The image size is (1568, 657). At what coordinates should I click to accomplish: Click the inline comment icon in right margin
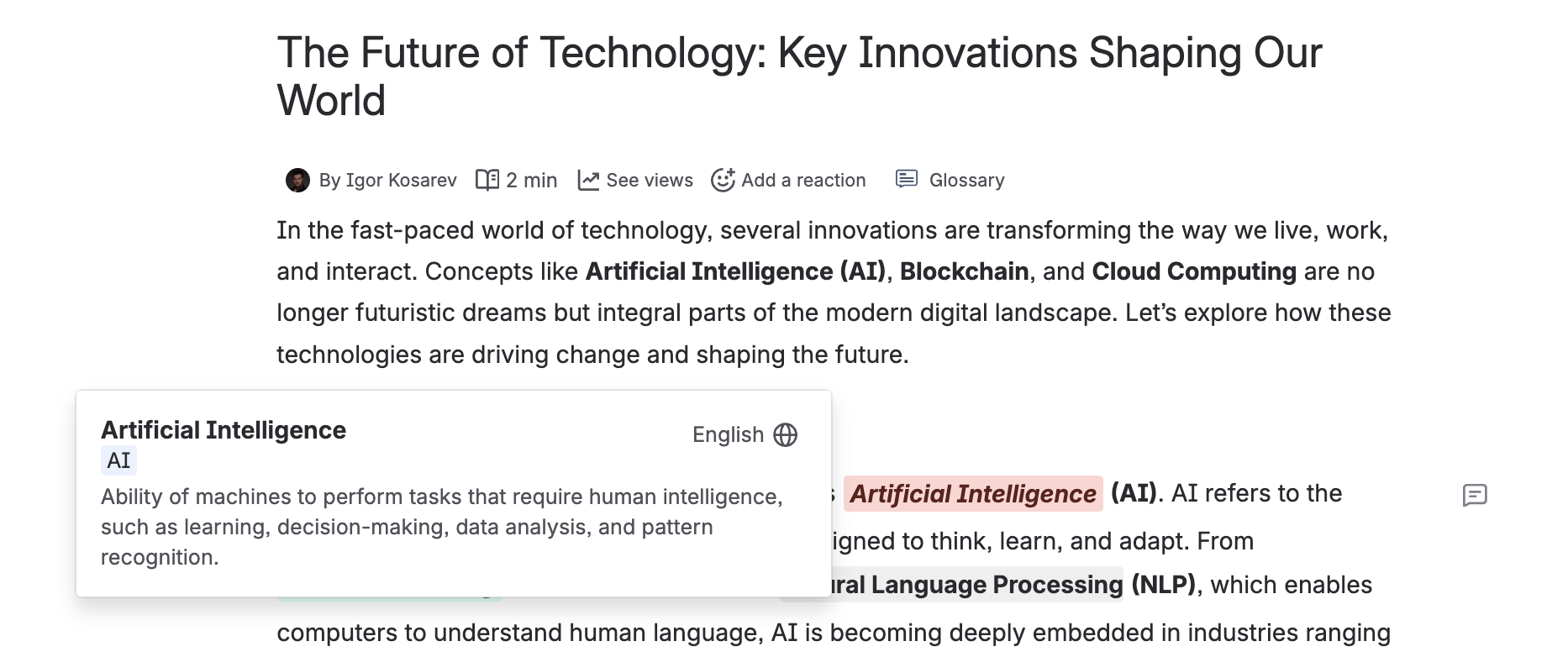[x=1475, y=496]
